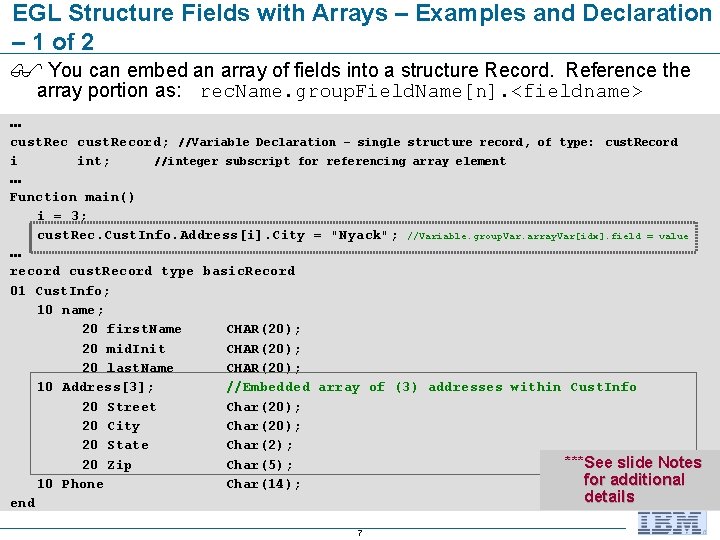
Task: Click the '10 name;' line
Action: [70, 310]
